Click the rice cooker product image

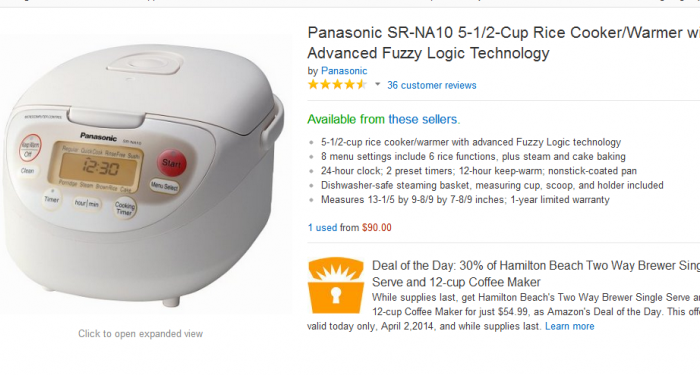pyautogui.click(x=143, y=174)
